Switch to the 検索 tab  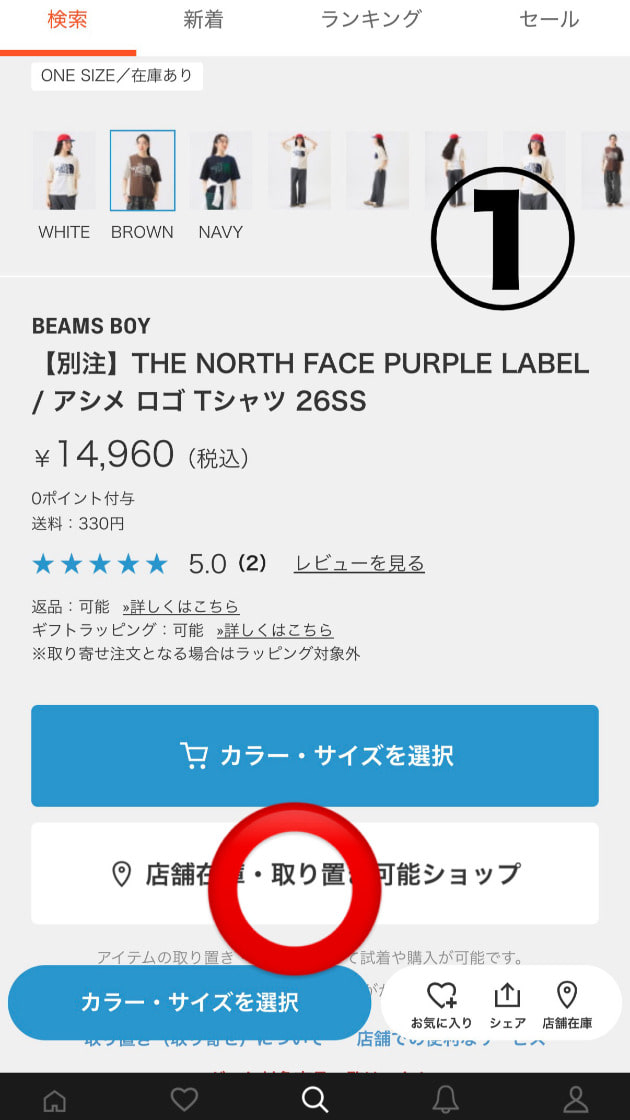[68, 19]
